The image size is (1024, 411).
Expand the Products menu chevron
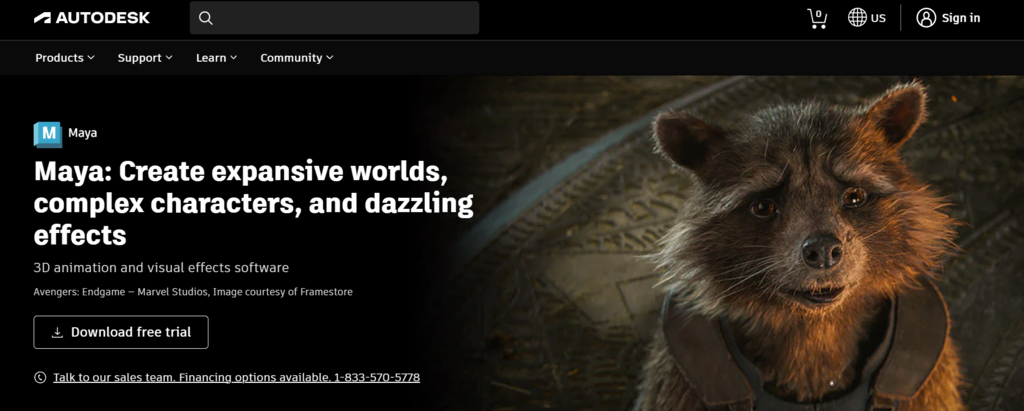click(91, 58)
